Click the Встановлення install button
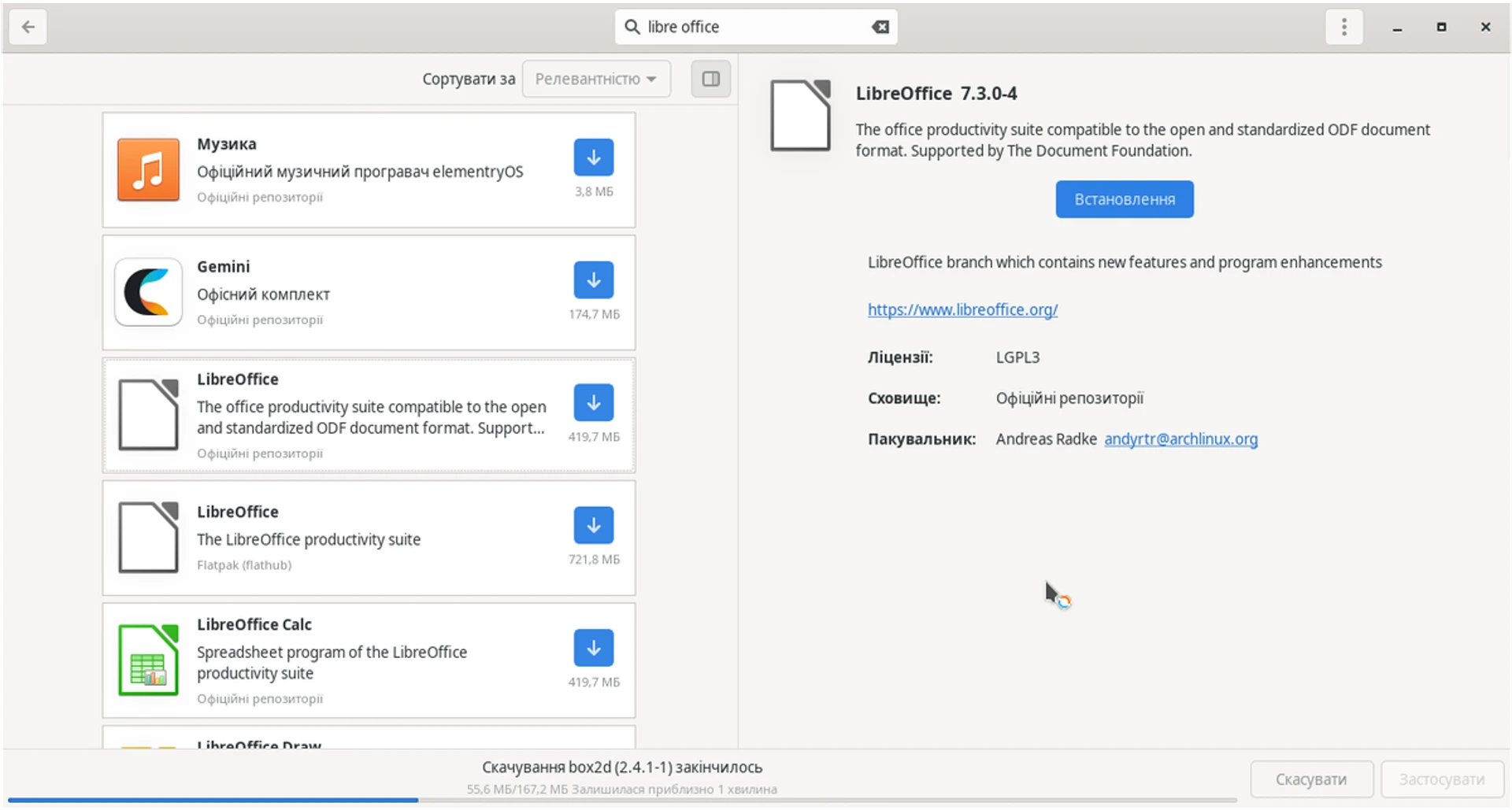The height and width of the screenshot is (810, 1512). pos(1124,200)
